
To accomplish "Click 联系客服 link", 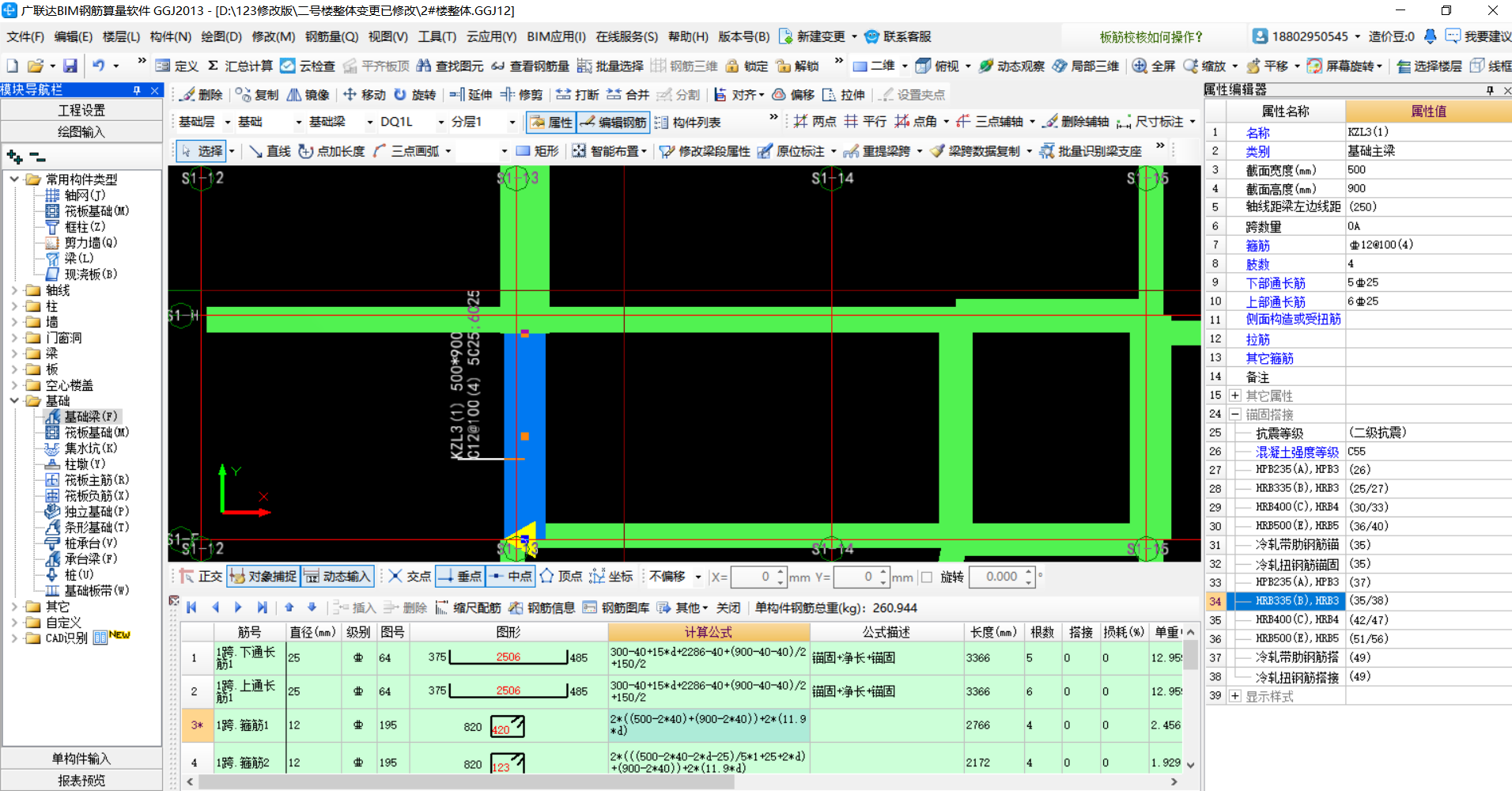I will pyautogui.click(x=898, y=36).
